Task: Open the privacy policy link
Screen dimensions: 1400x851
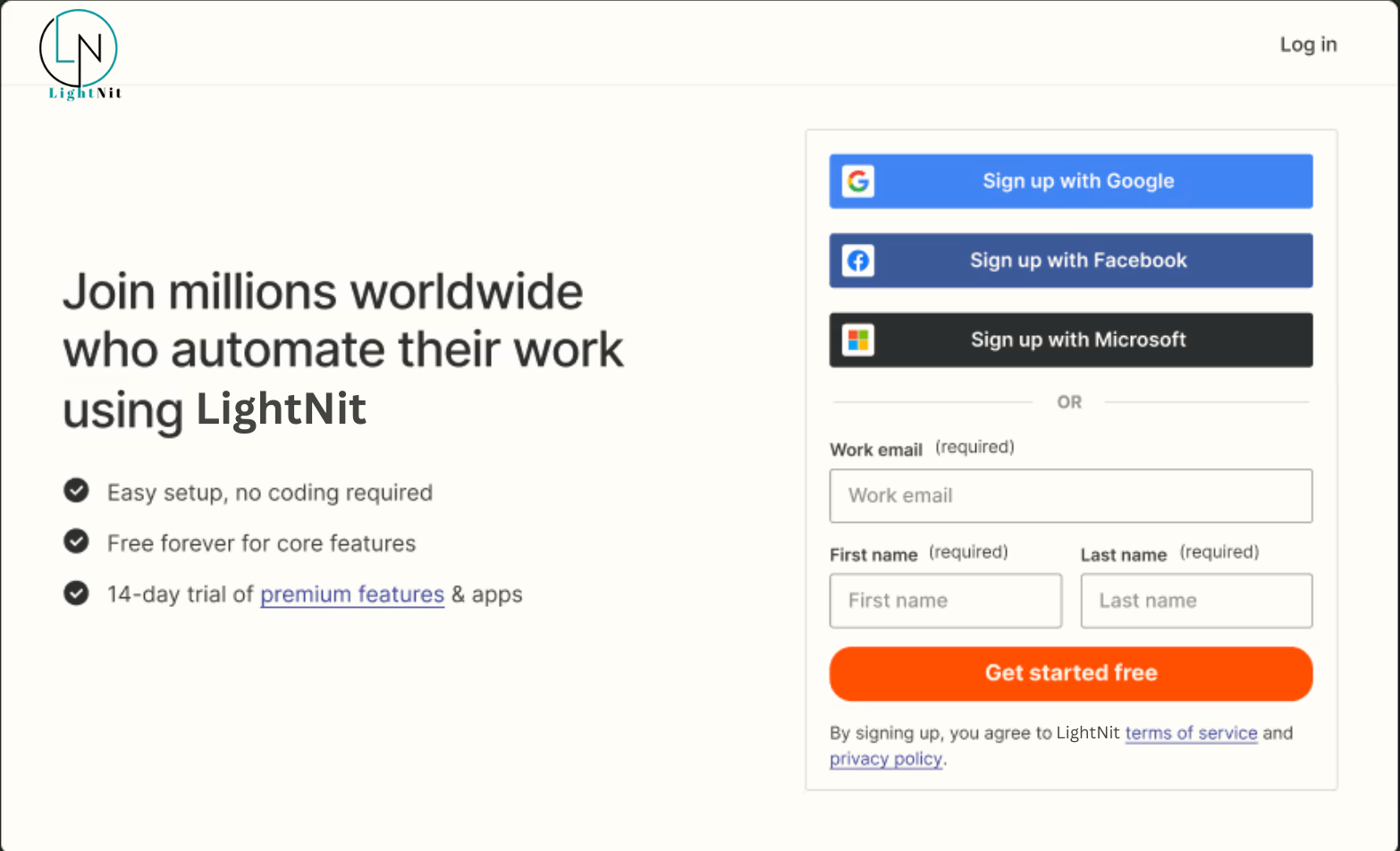Action: coord(885,759)
